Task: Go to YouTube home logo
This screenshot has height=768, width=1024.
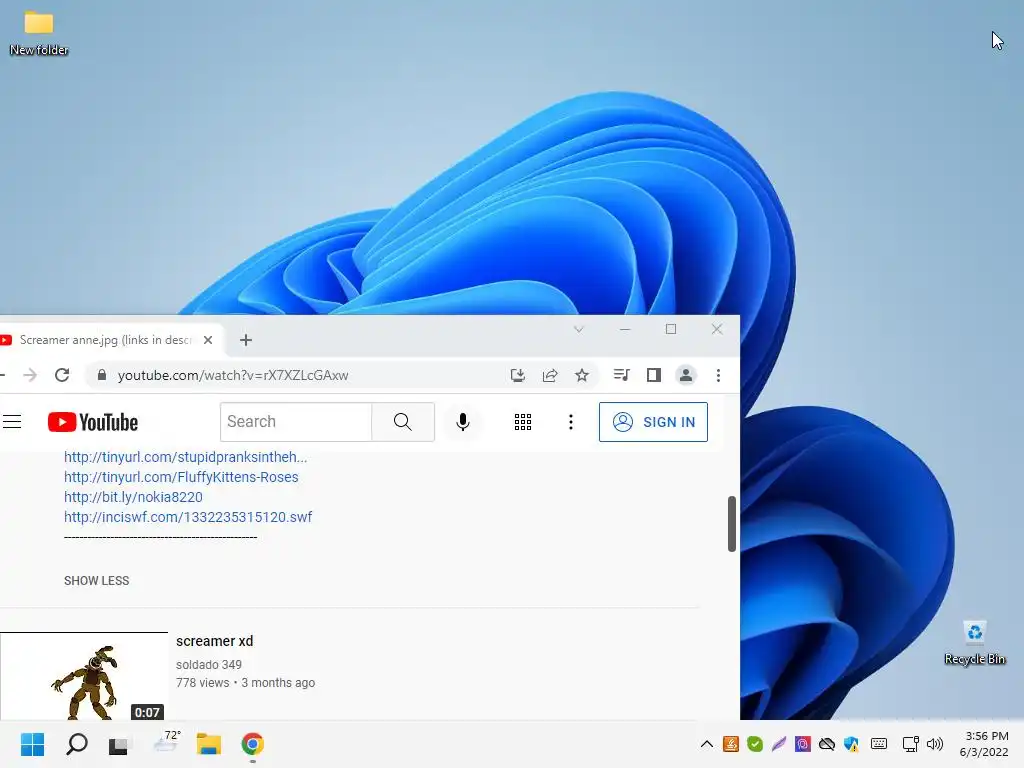Action: [x=93, y=423]
